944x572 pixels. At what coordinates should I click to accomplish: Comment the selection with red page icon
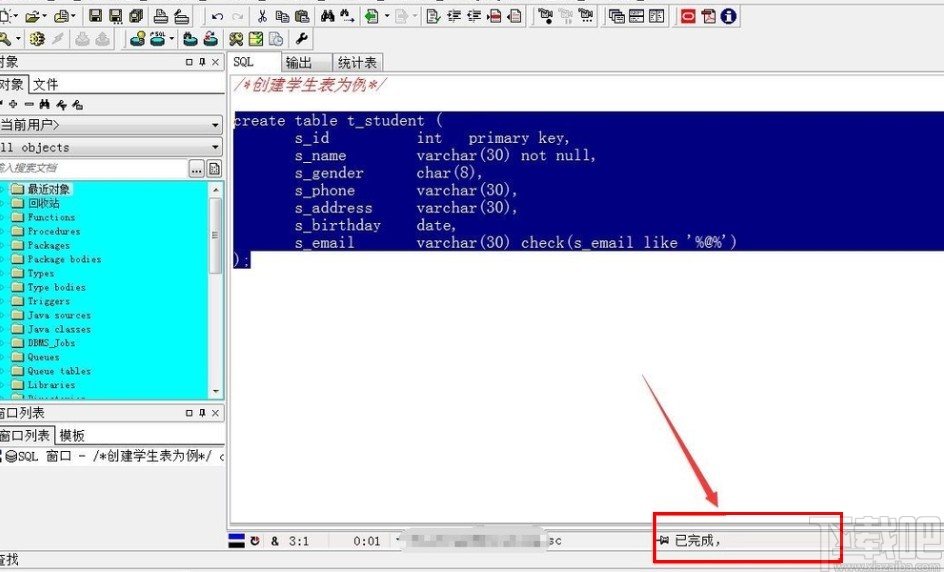pos(494,16)
